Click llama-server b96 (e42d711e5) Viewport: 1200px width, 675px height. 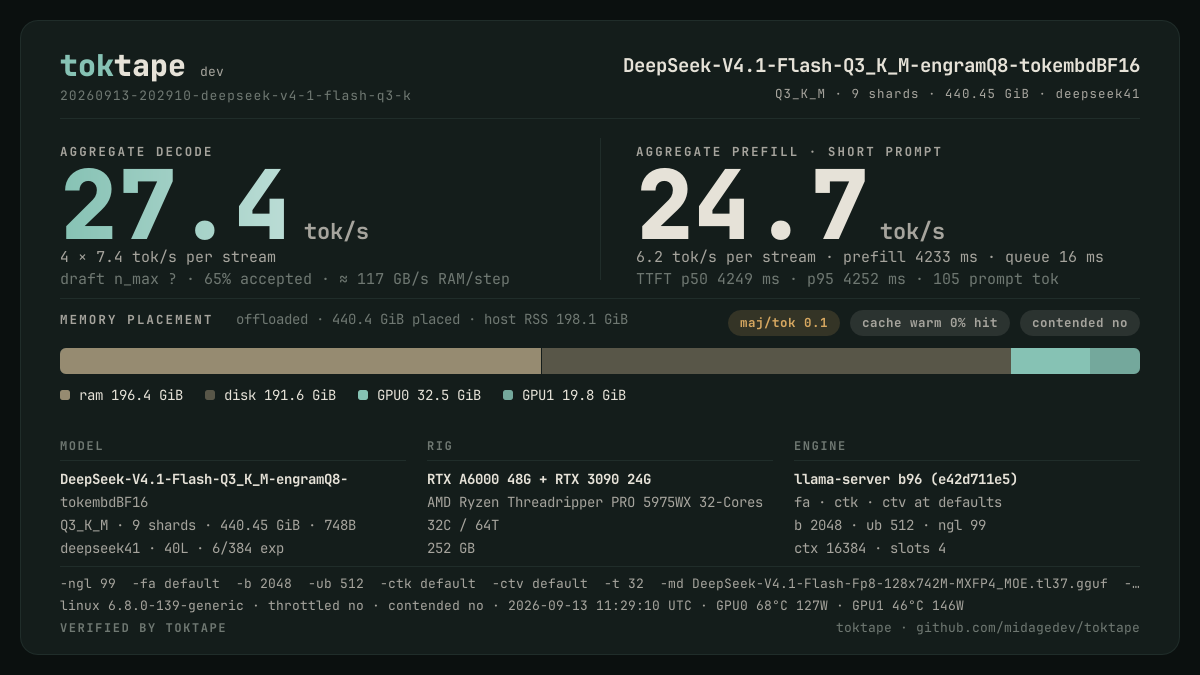(906, 480)
